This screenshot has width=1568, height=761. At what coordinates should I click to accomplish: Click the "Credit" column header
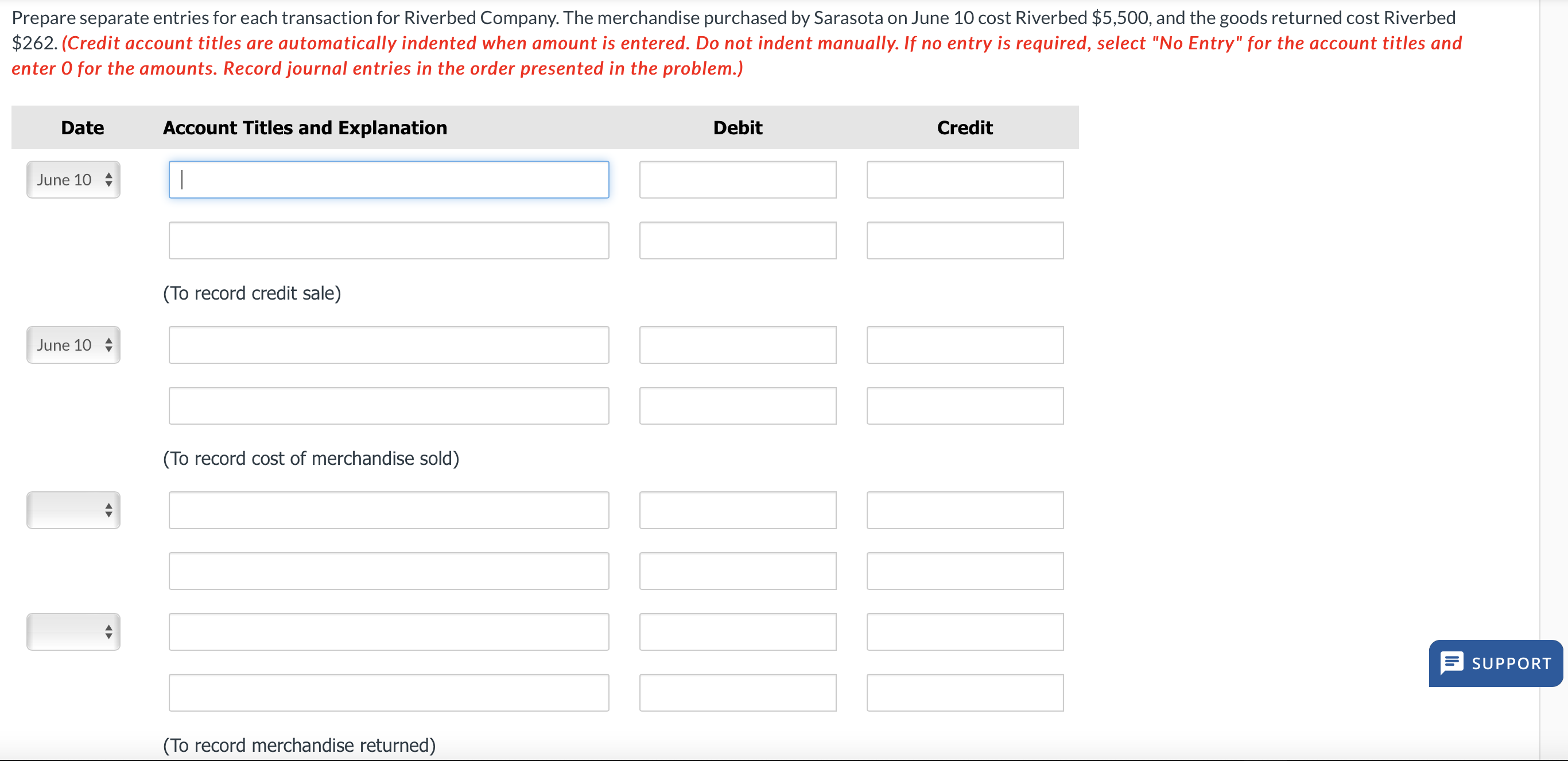pos(965,127)
